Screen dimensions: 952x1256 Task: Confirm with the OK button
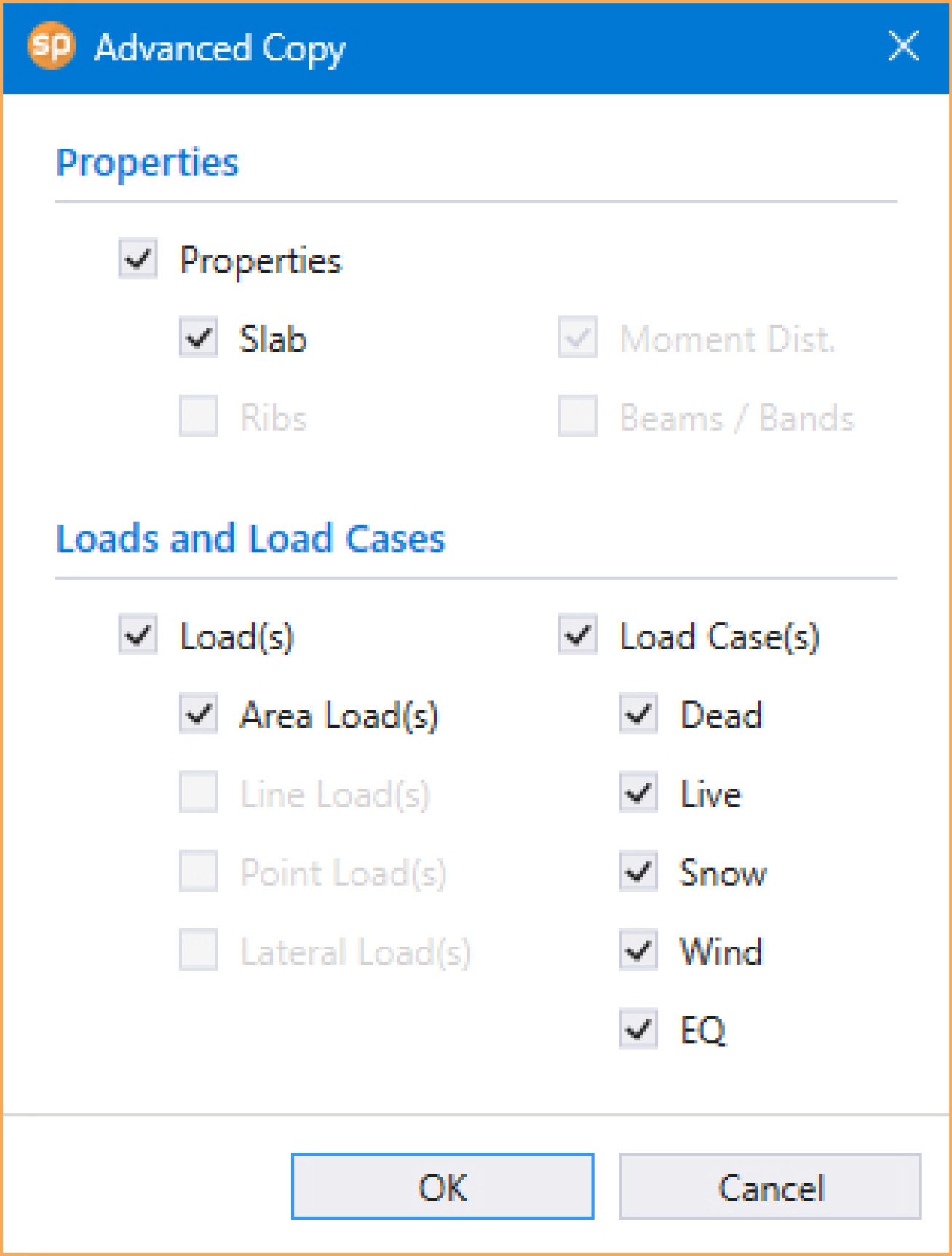(443, 1186)
